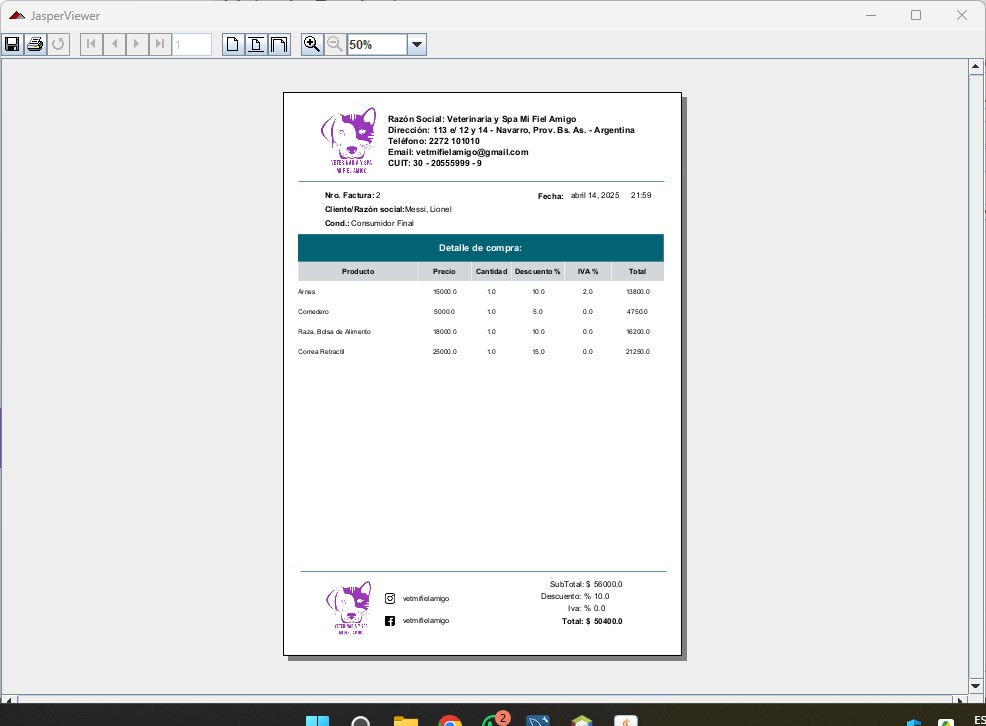Click the 13800.0 total value
The image size is (986, 726).
pyautogui.click(x=638, y=292)
